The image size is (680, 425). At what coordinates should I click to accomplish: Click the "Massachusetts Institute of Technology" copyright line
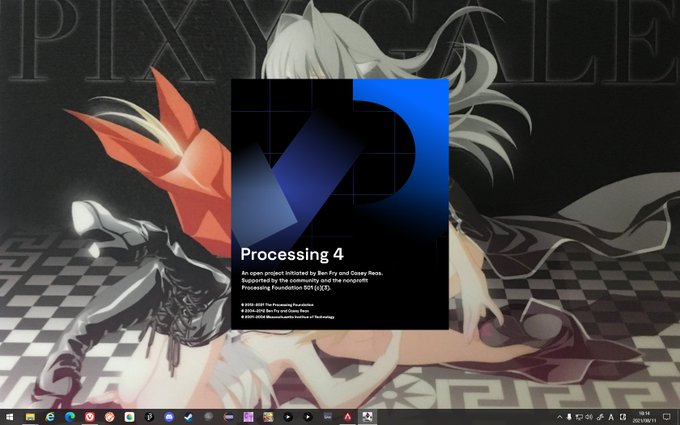coord(288,317)
